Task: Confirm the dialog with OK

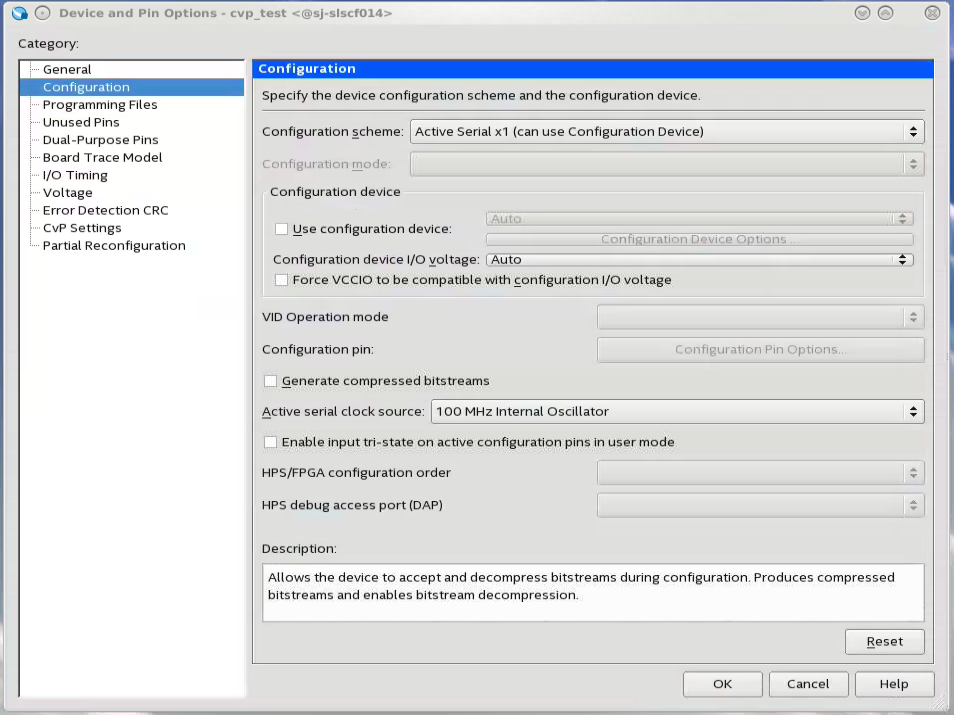Action: [722, 684]
